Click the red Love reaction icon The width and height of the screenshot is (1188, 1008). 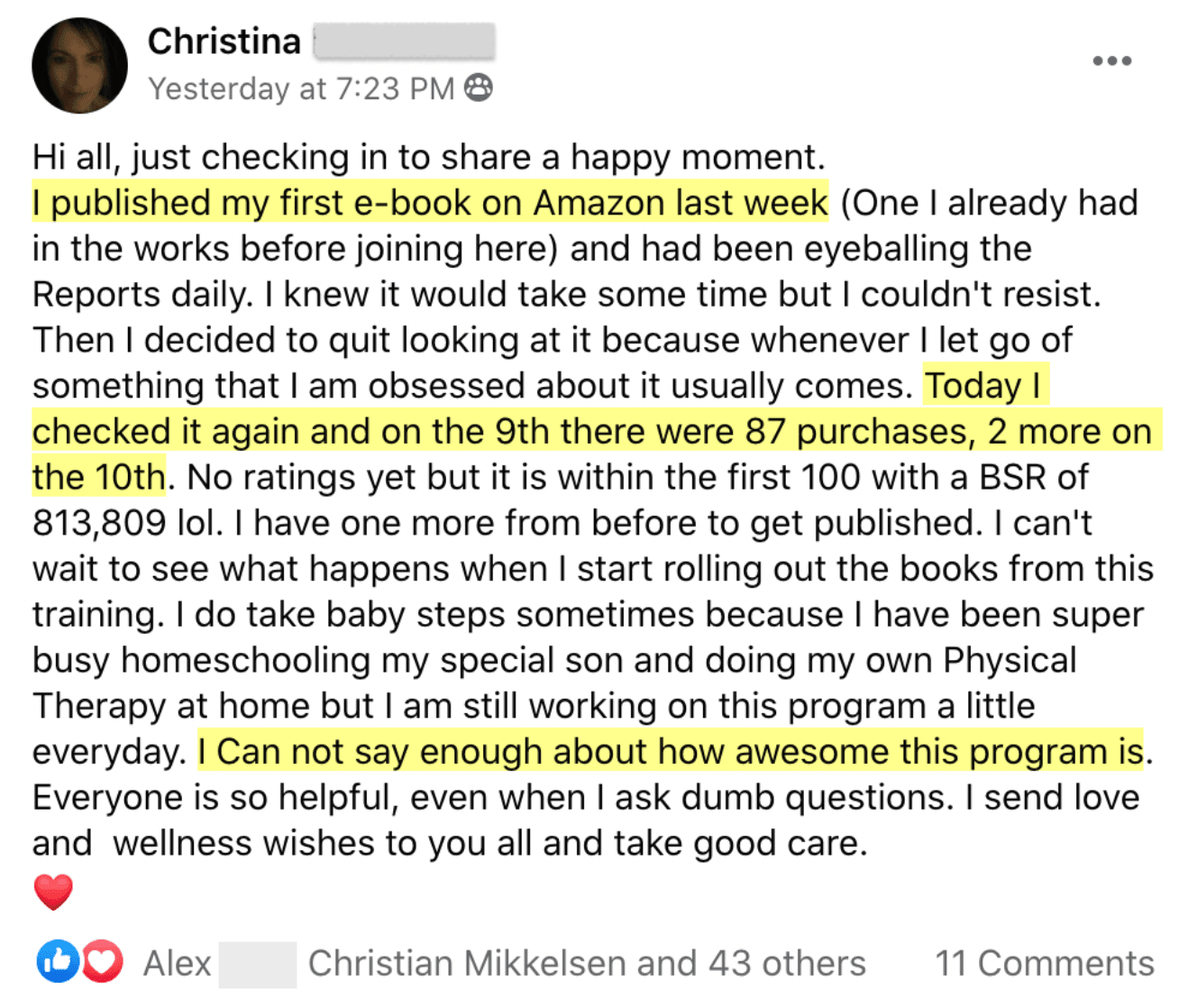[x=102, y=962]
